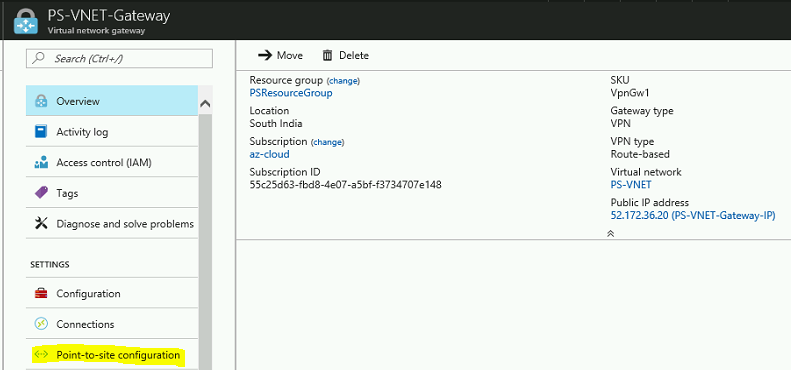
Task: Click the VPN type value Route-based
Action: [x=640, y=154]
